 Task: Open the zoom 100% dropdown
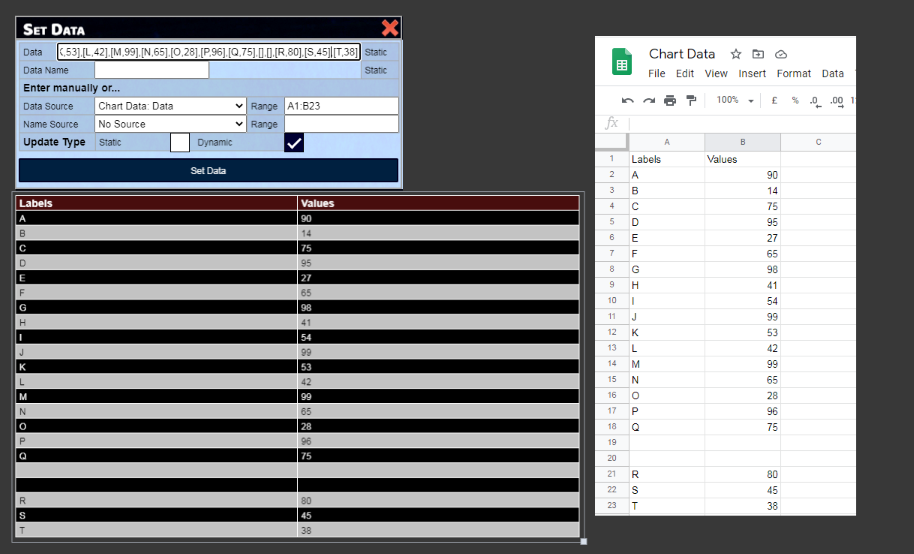pos(735,100)
